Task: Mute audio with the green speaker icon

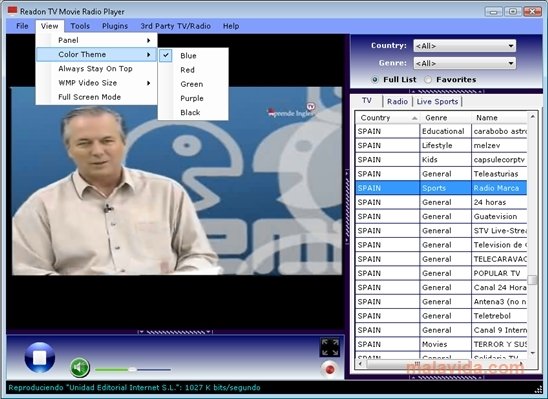Action: (80, 368)
